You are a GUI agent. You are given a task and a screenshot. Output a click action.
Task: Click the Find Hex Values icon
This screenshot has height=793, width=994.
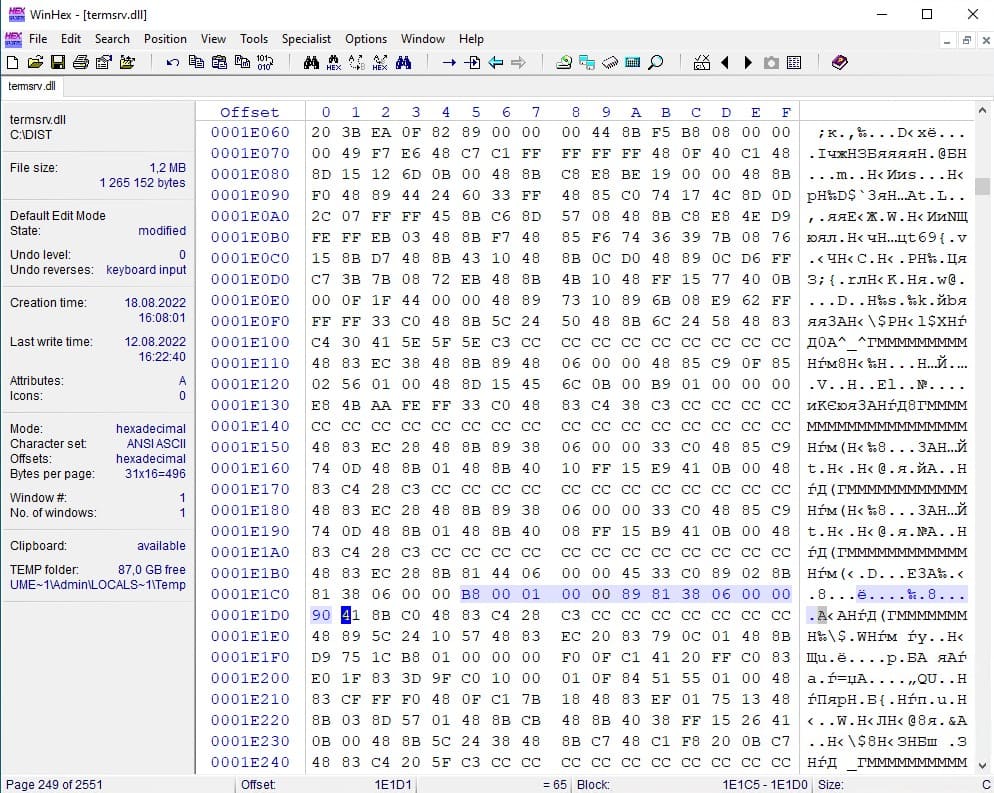coord(333,62)
